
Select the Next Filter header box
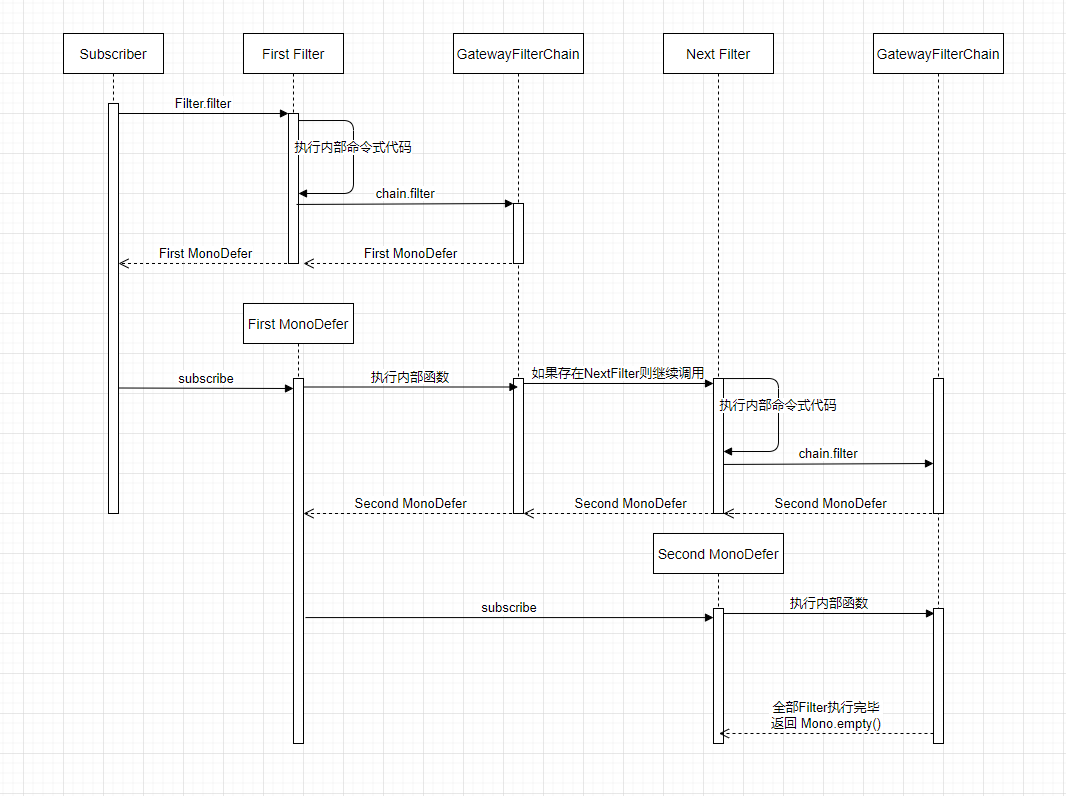(718, 54)
